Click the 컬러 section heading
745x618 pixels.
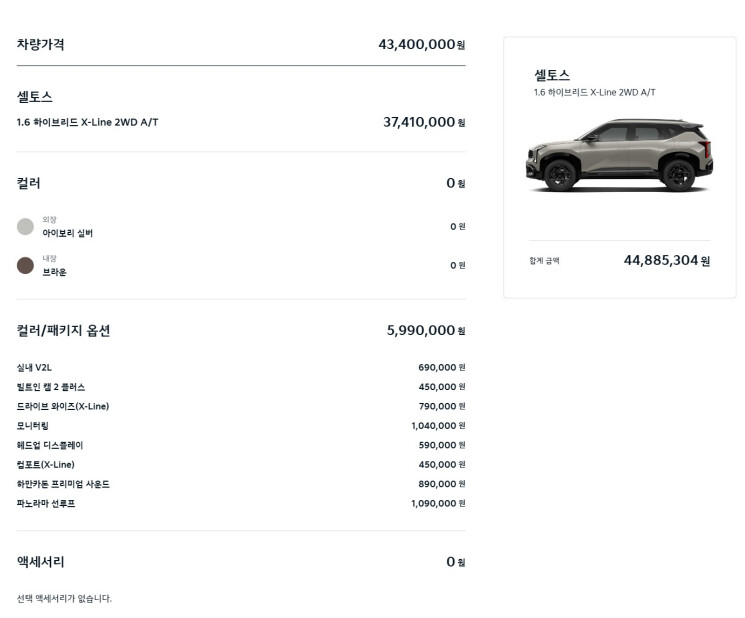tap(29, 183)
